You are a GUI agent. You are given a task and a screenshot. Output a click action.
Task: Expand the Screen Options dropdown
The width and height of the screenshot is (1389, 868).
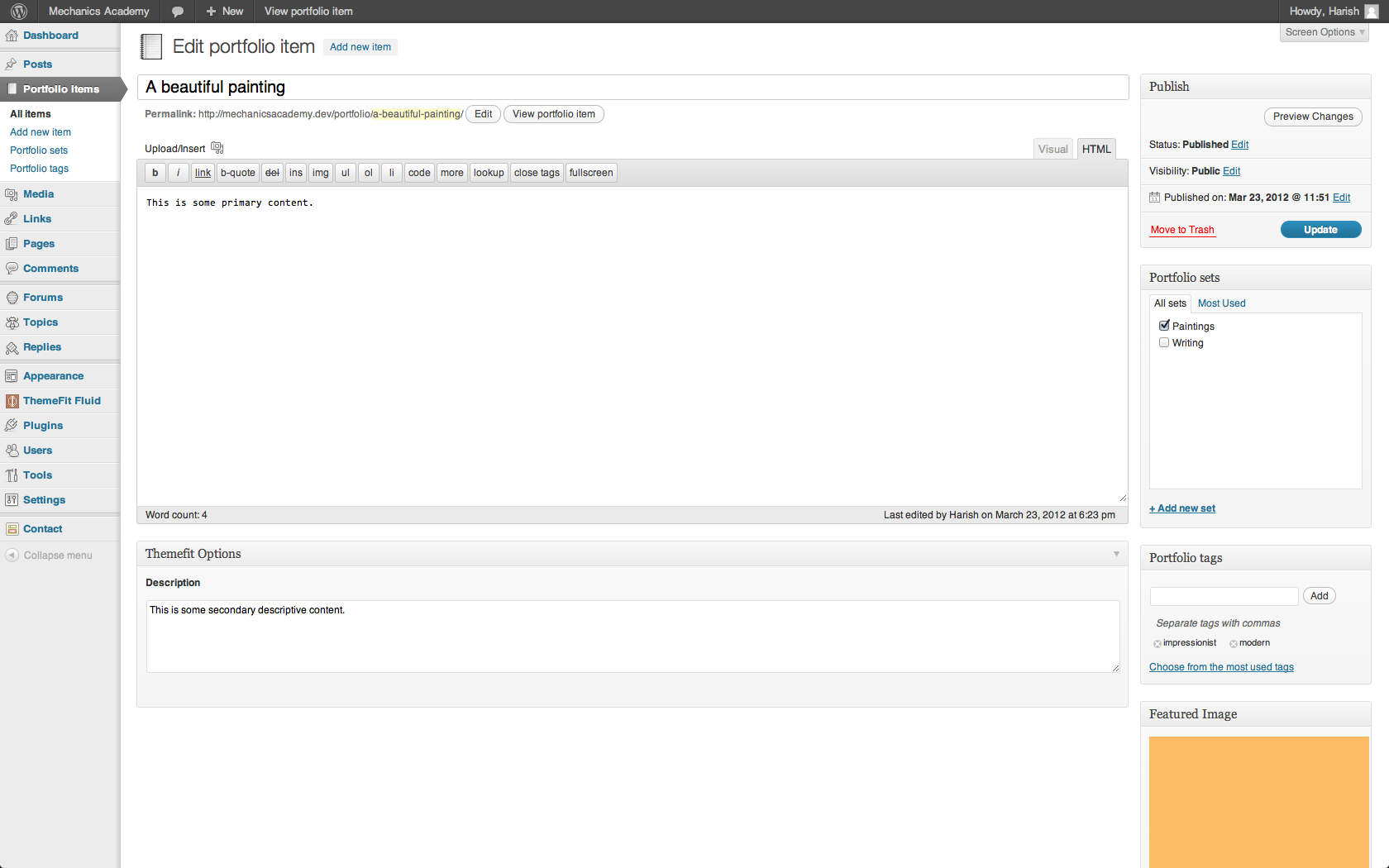pos(1324,32)
